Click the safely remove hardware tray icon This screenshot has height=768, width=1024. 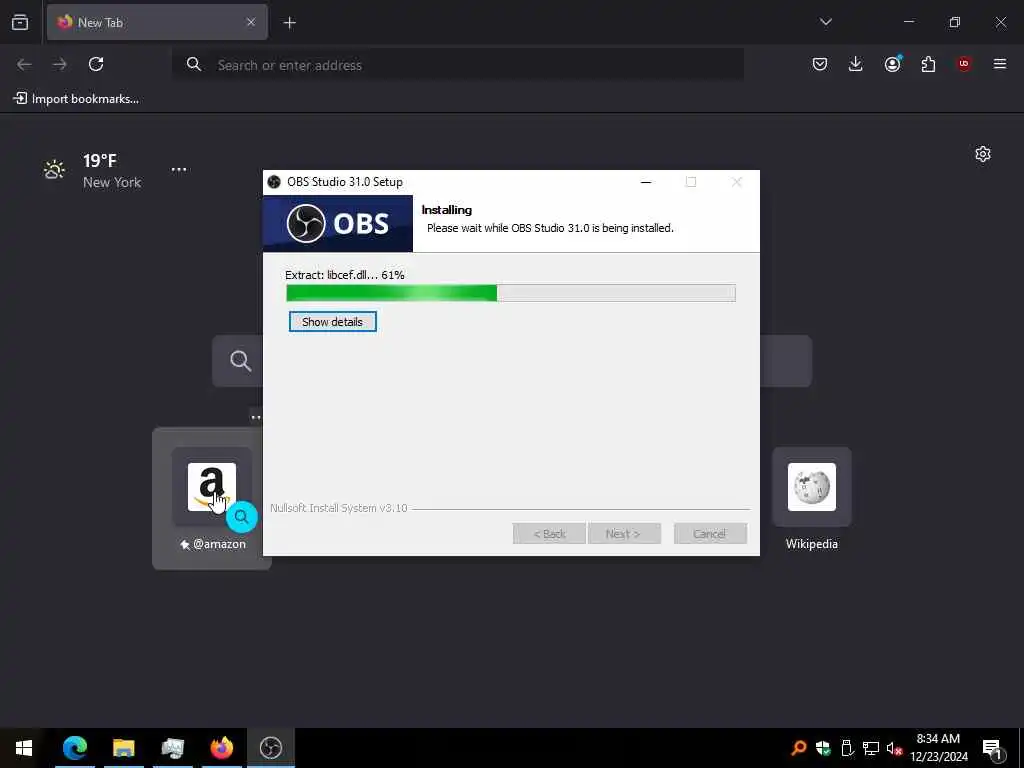coord(847,748)
